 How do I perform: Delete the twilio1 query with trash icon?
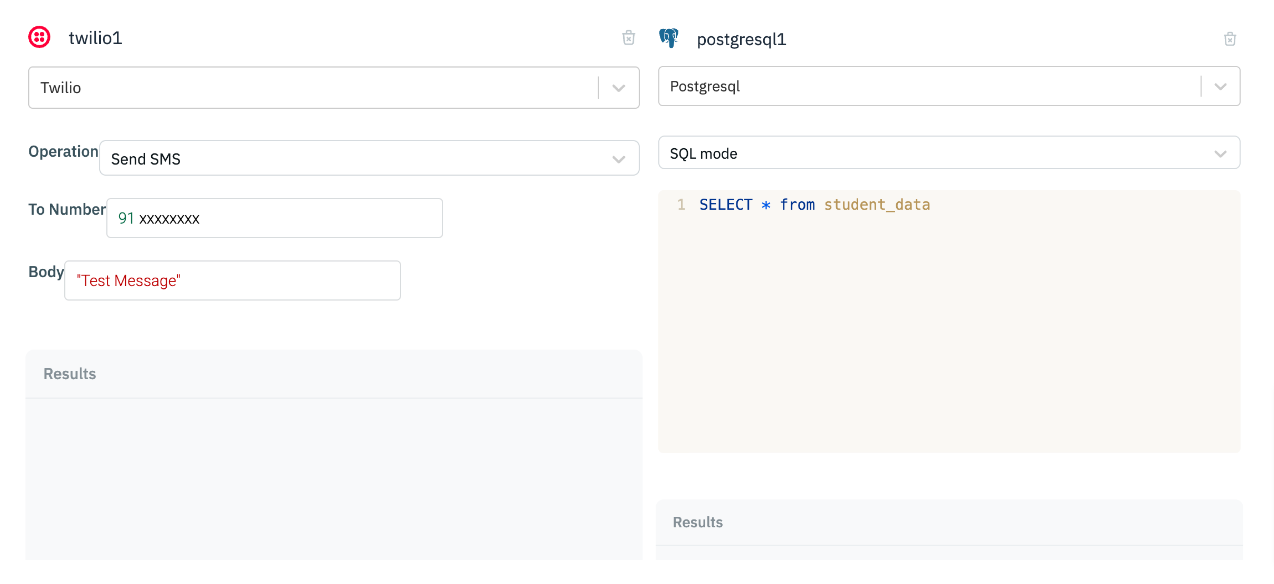[628, 38]
